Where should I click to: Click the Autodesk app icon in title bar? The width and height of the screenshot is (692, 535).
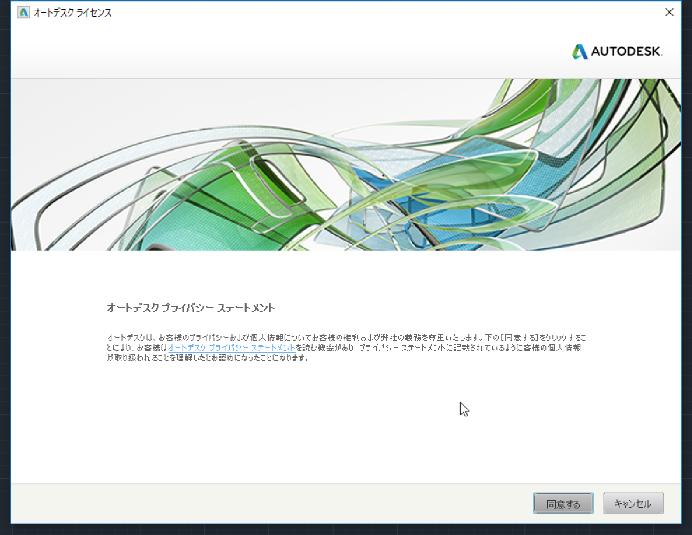click(x=23, y=12)
